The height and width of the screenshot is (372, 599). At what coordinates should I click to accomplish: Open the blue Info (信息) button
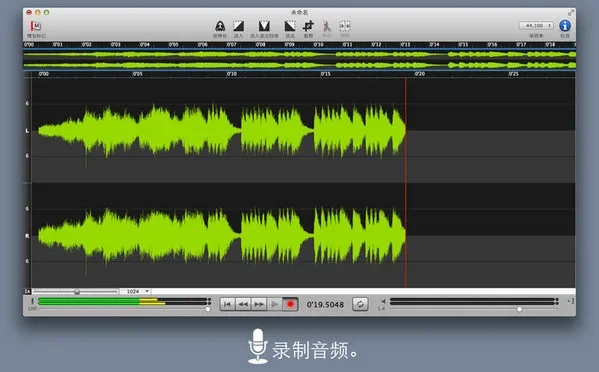[x=565, y=26]
